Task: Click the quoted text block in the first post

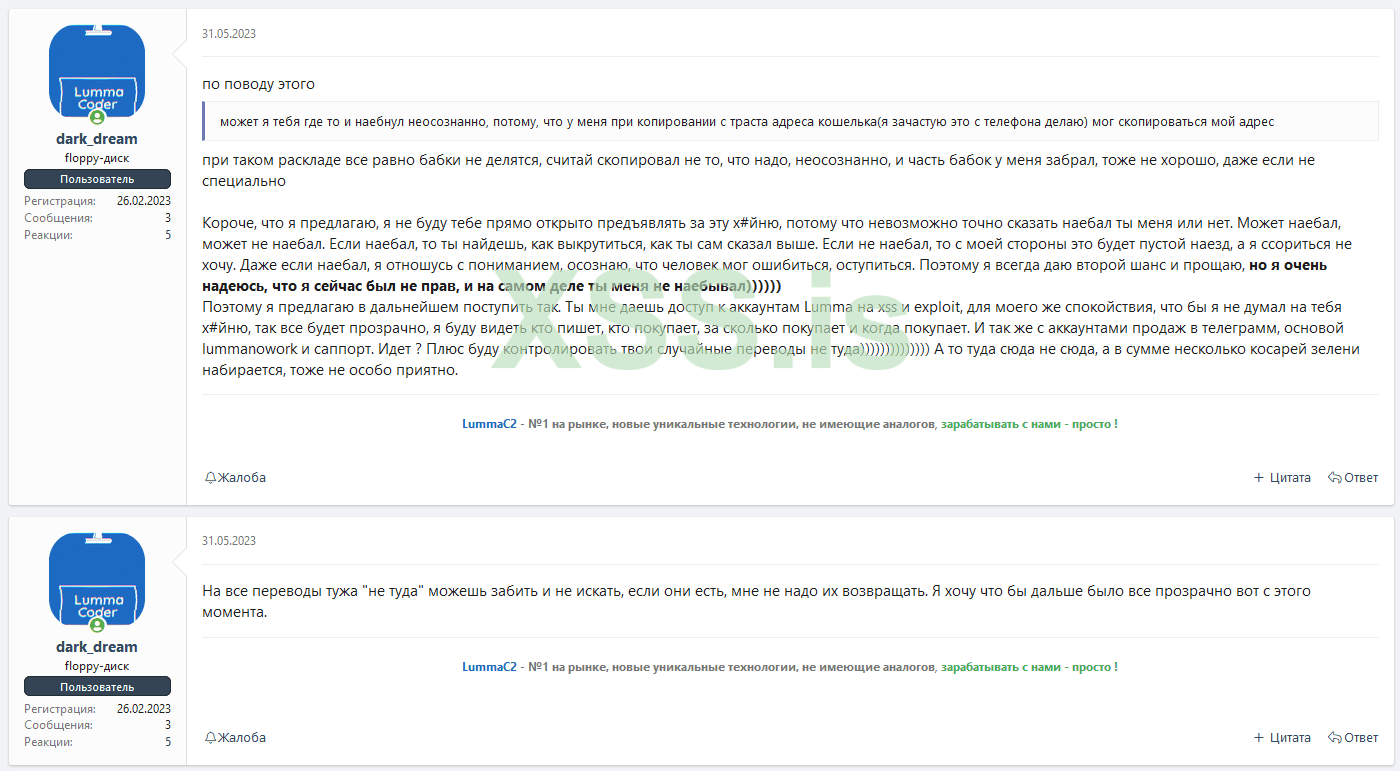Action: 740,122
